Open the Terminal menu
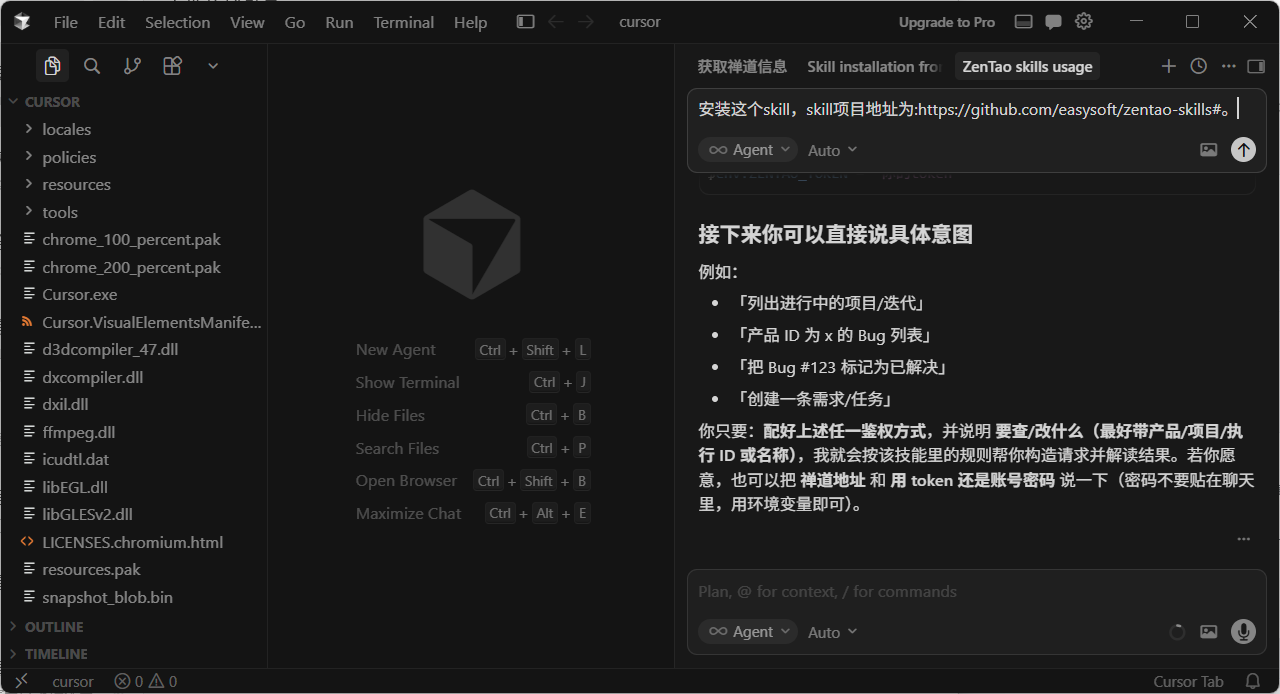The image size is (1280, 694). coord(404,22)
